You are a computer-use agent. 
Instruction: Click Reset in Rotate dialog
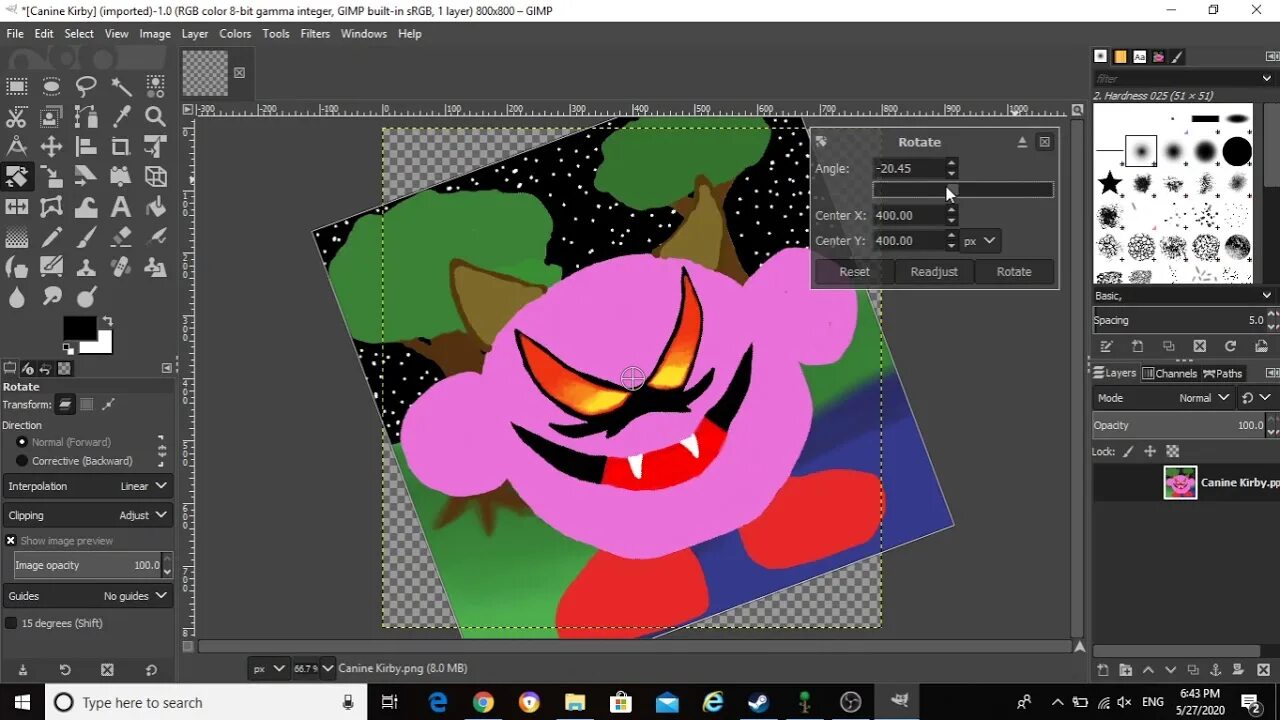854,272
